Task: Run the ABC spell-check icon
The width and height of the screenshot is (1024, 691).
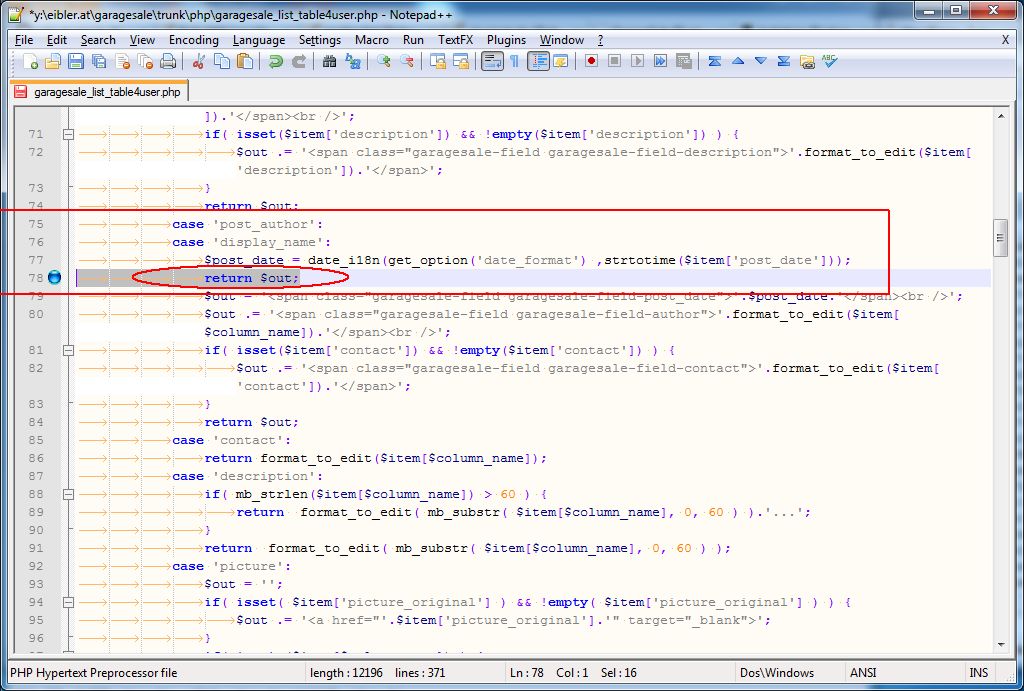Action: [829, 61]
